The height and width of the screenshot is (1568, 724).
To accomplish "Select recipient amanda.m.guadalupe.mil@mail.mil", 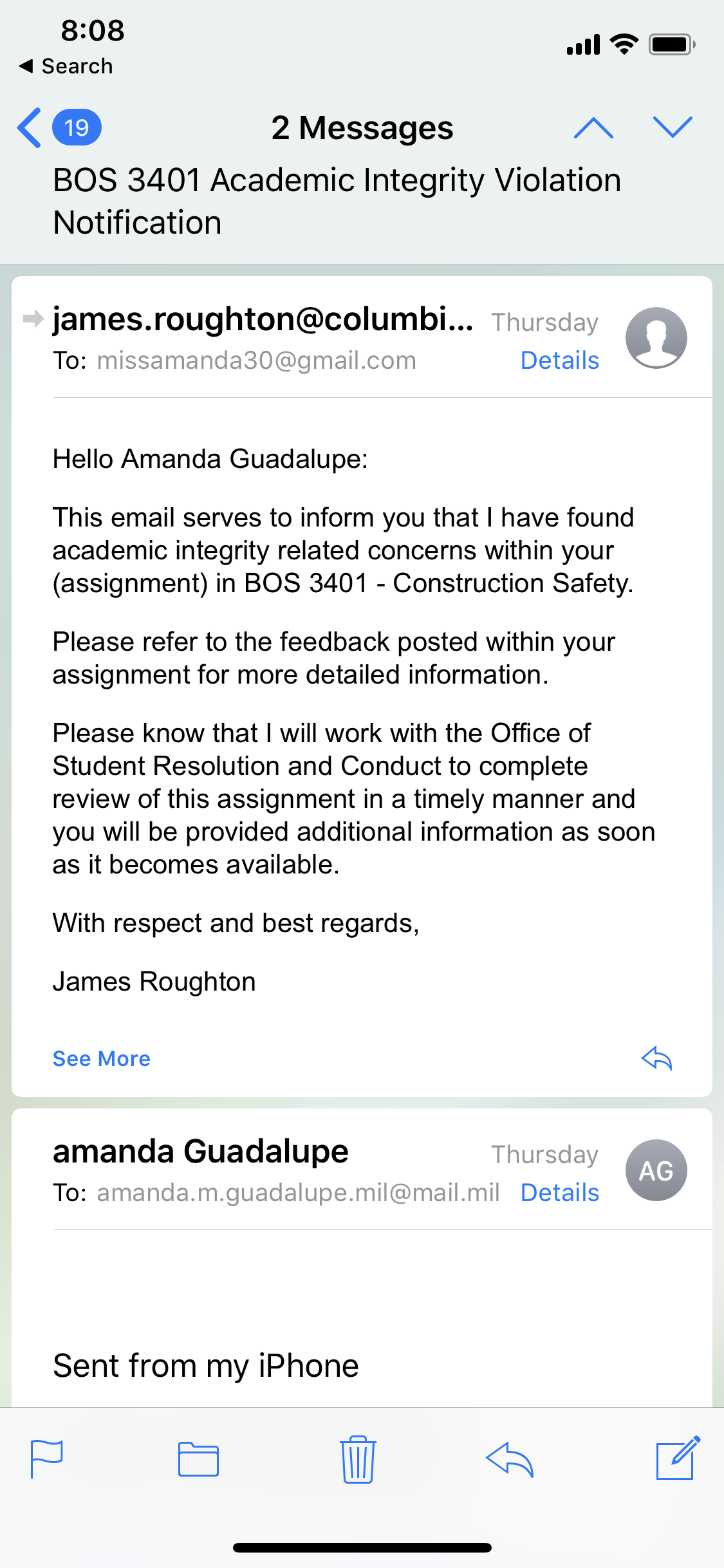I will pos(299,1193).
